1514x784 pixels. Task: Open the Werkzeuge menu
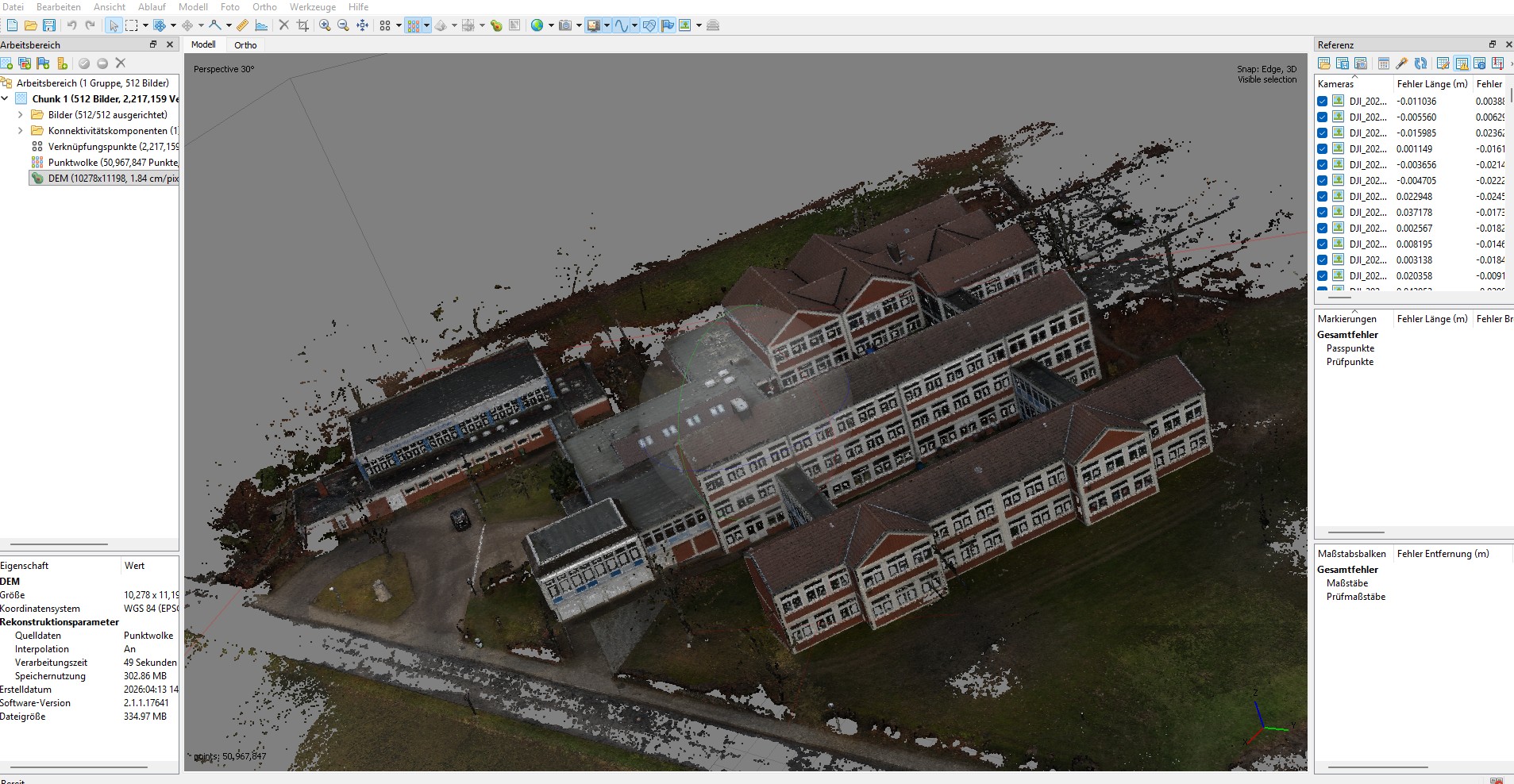click(x=312, y=7)
